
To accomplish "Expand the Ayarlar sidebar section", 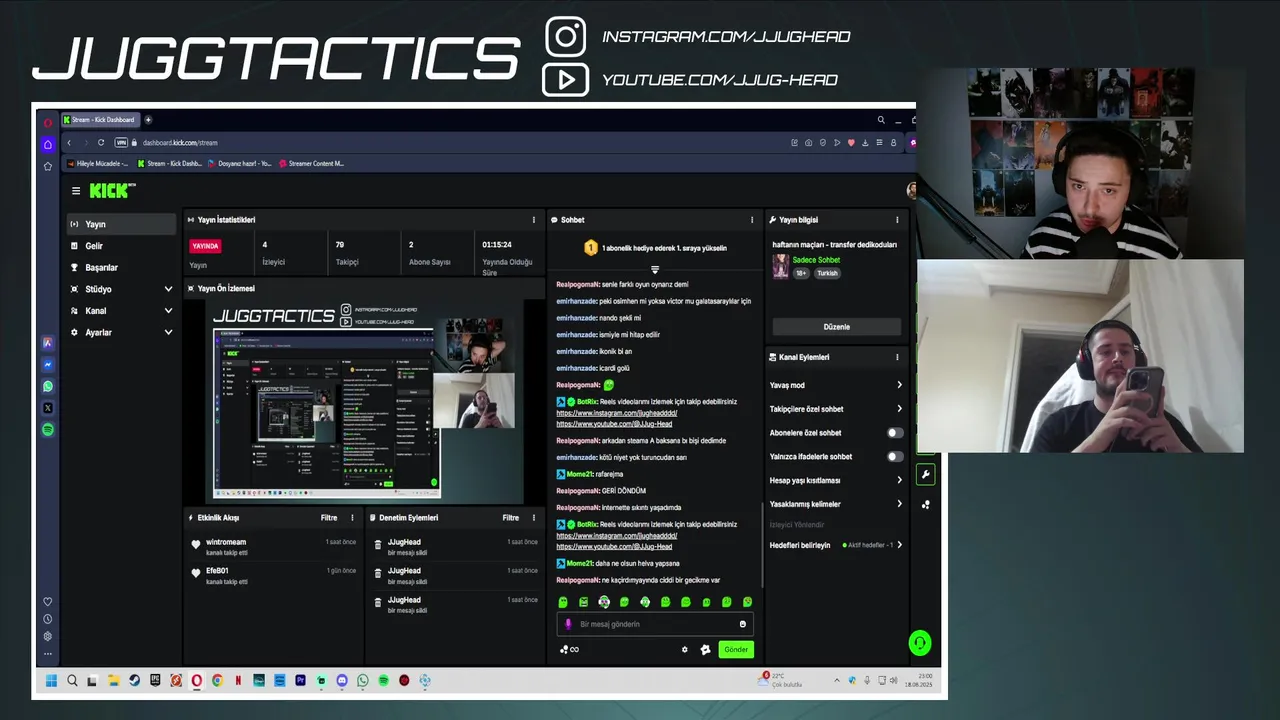I will pyautogui.click(x=168, y=333).
